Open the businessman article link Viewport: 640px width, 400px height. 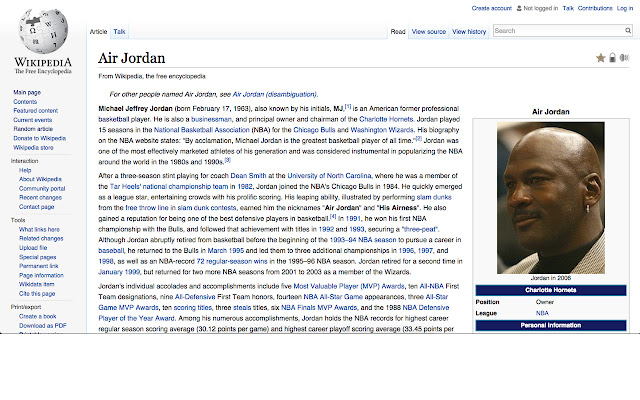coord(211,119)
